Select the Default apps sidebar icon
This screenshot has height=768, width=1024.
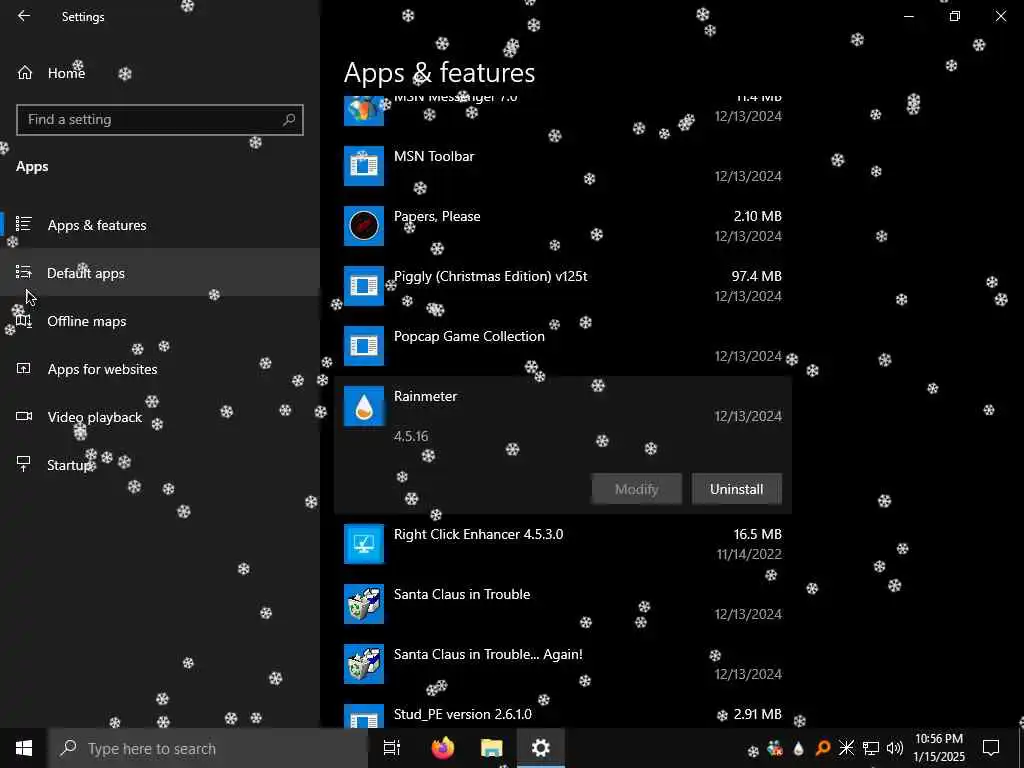(x=24, y=272)
